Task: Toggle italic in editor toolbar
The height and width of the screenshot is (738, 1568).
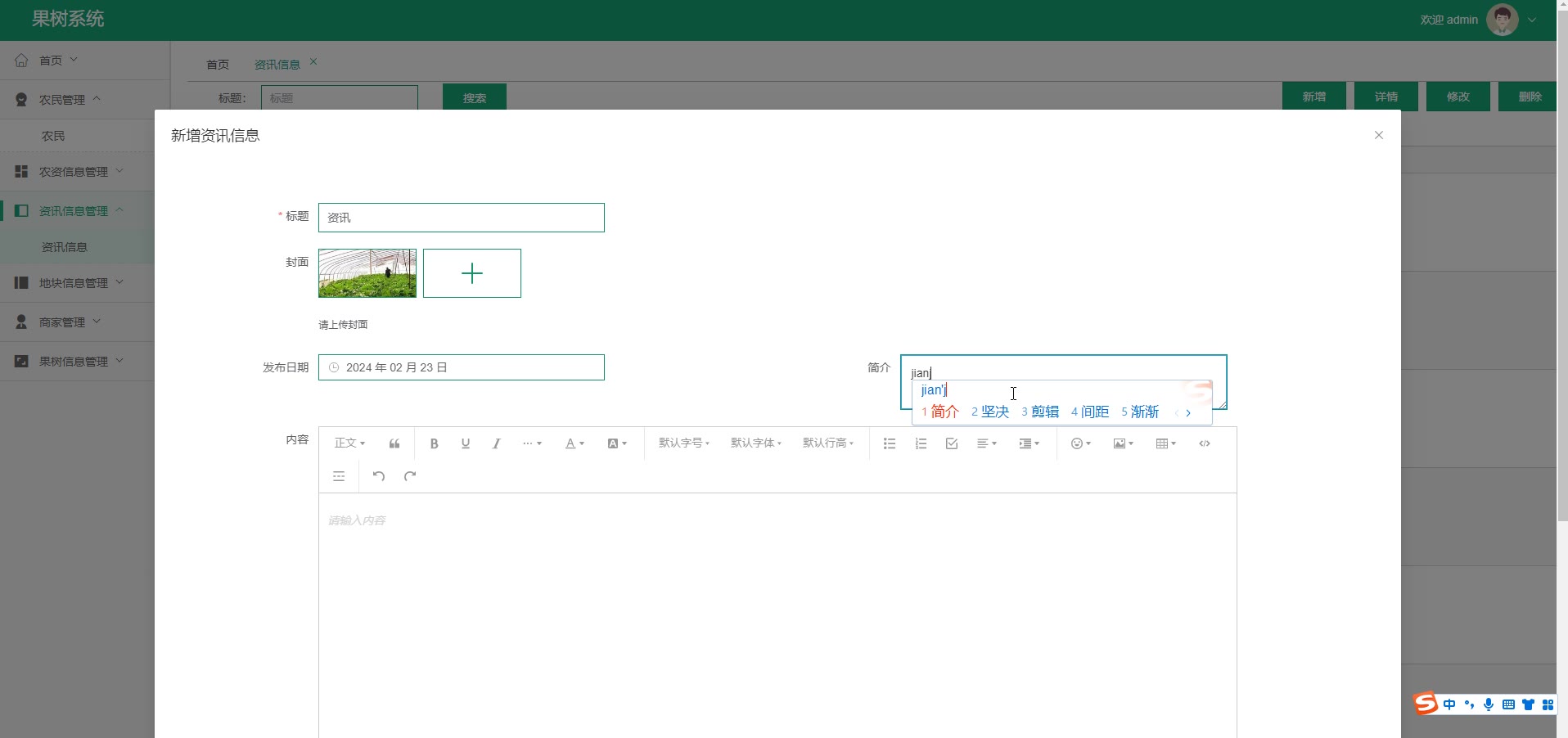Action: click(x=496, y=443)
